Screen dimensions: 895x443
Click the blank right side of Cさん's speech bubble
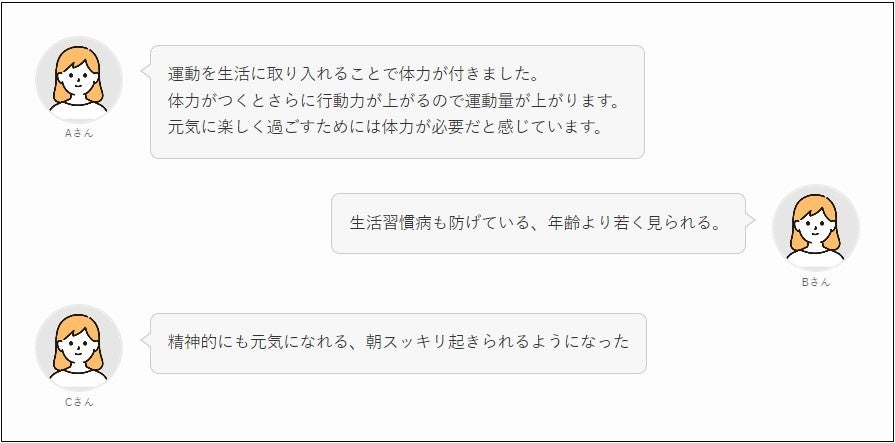[x=638, y=342]
